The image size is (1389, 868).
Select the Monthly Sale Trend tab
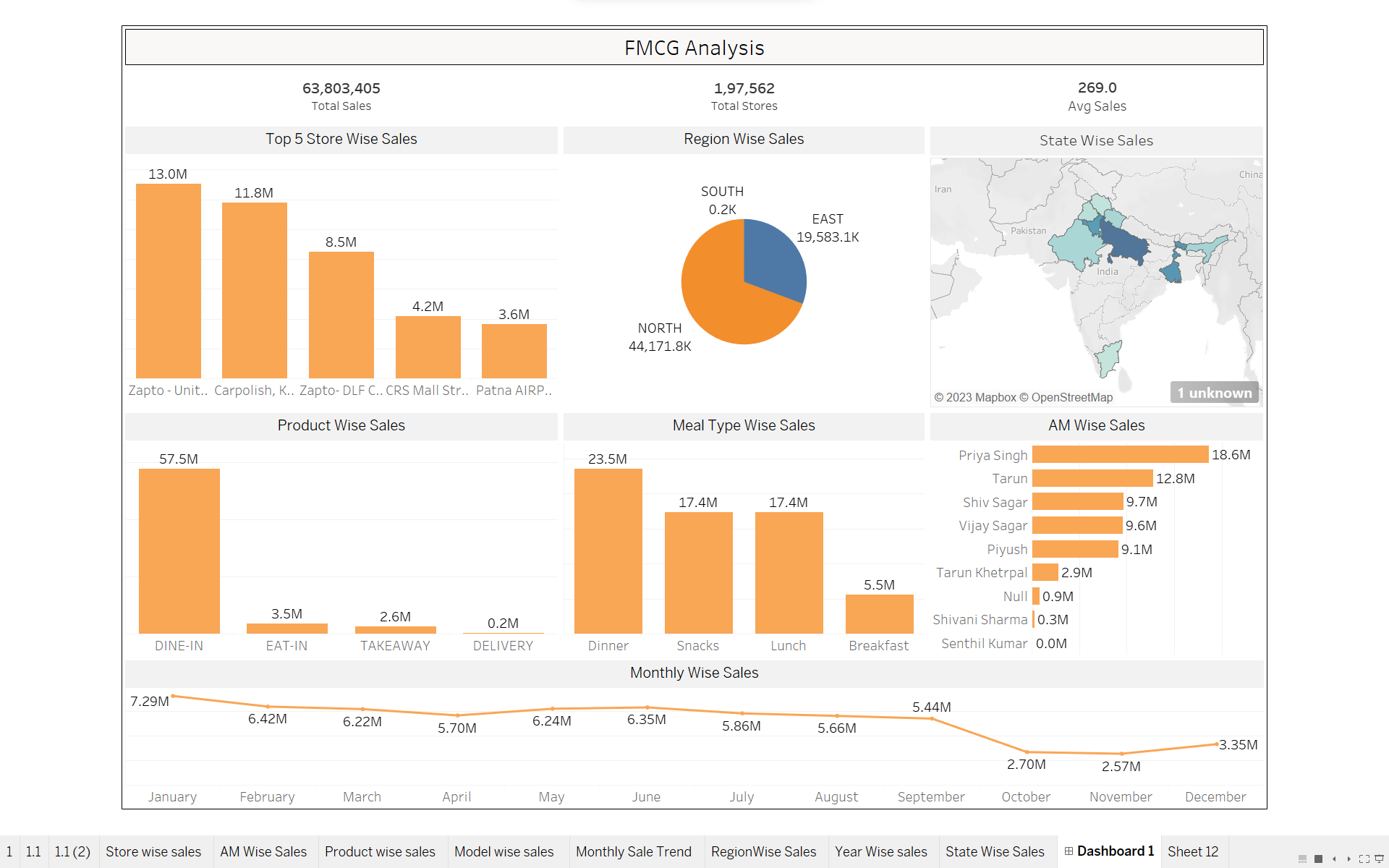click(634, 851)
